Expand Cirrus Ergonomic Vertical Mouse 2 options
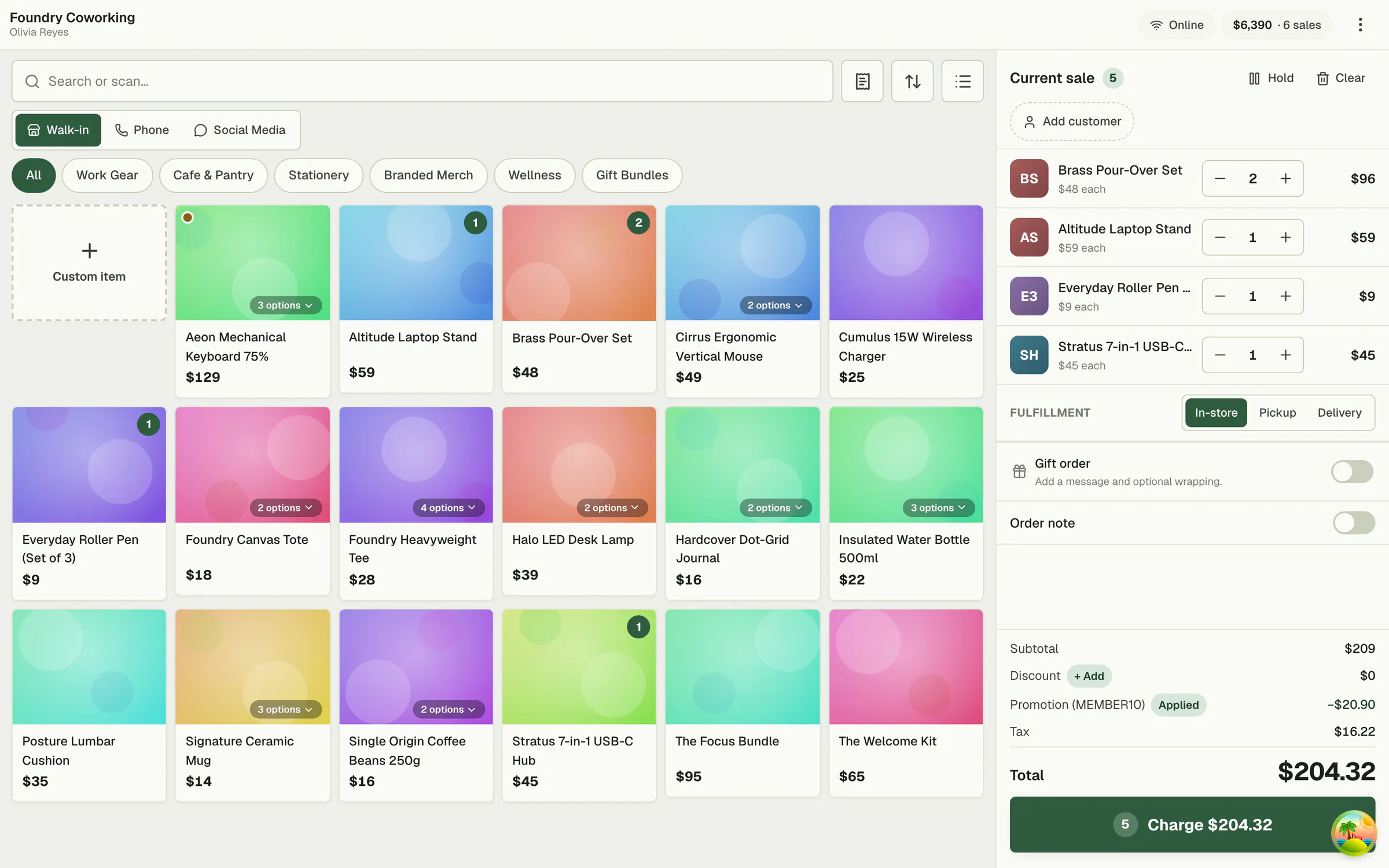Viewport: 1389px width, 868px height. pyautogui.click(x=775, y=305)
